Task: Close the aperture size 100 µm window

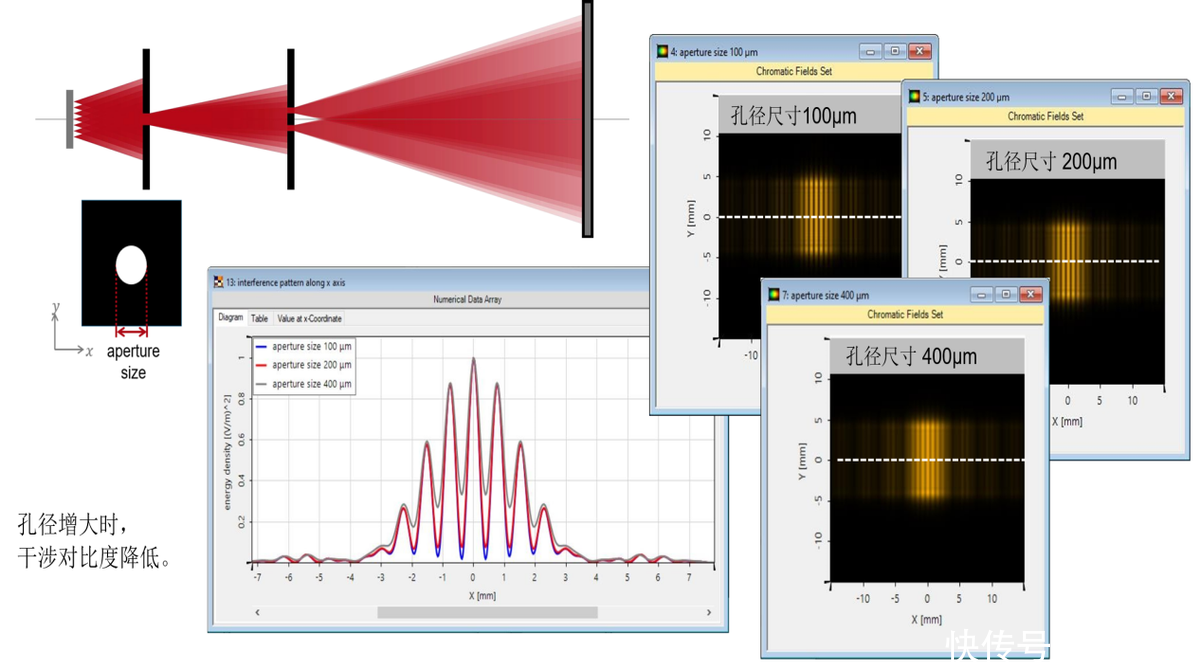Action: pyautogui.click(x=920, y=51)
